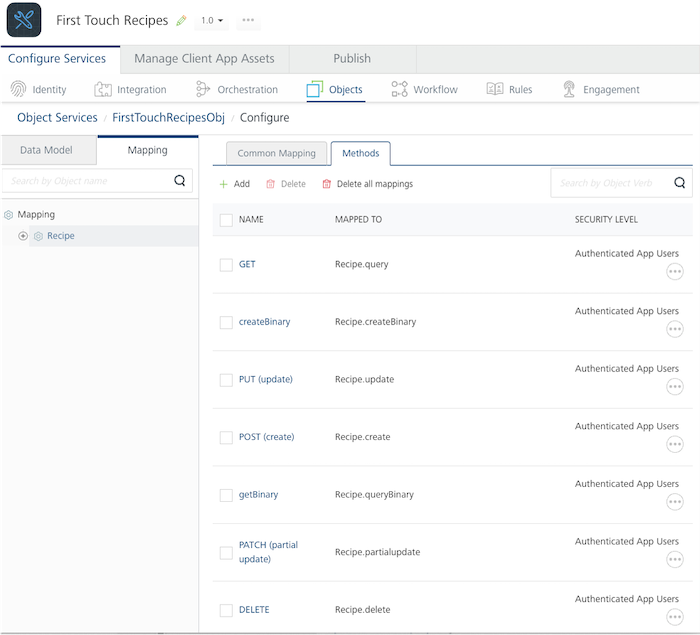This screenshot has height=635, width=700.
Task: Check the DELETE method checkbox
Action: (226, 610)
